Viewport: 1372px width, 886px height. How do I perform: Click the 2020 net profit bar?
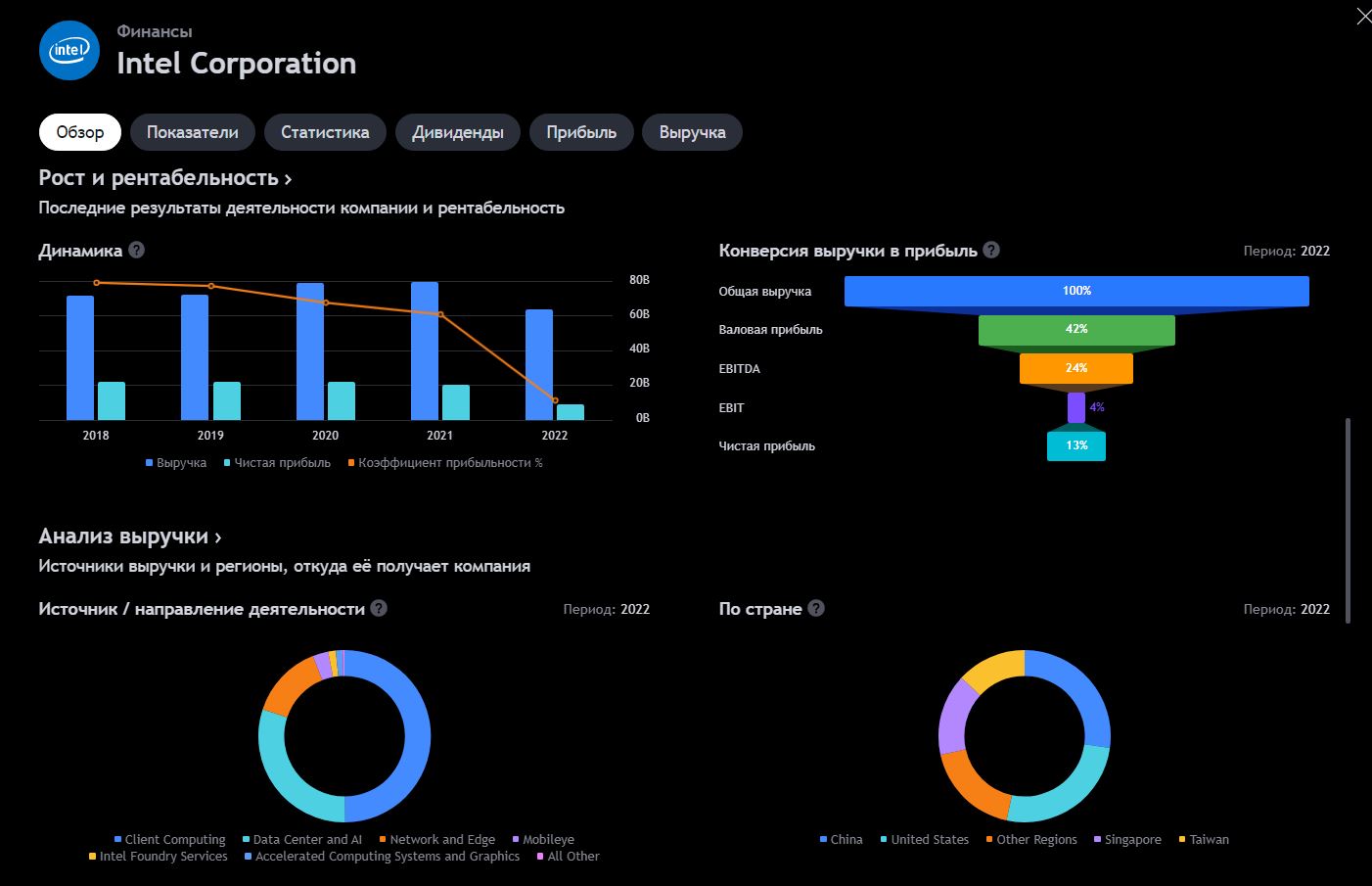point(342,401)
